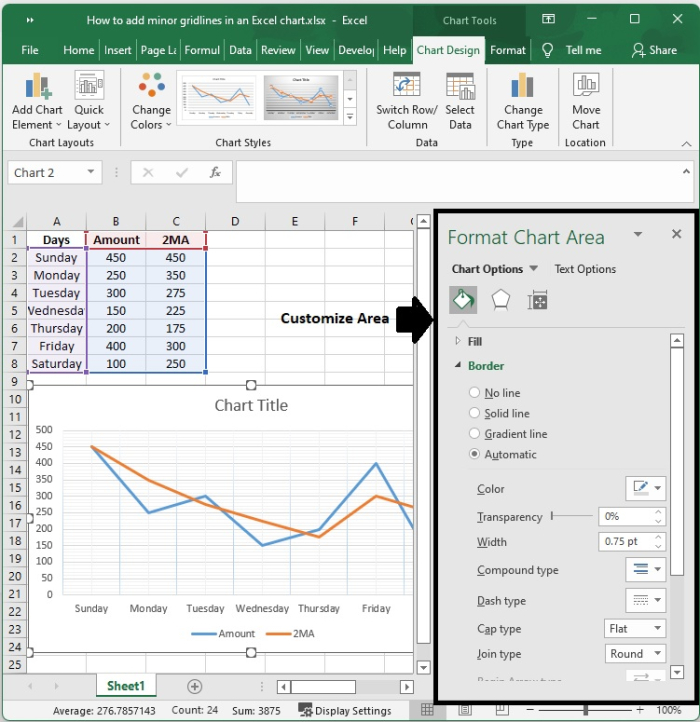The height and width of the screenshot is (722, 700).
Task: Select the No line radio button
Action: coord(474,392)
